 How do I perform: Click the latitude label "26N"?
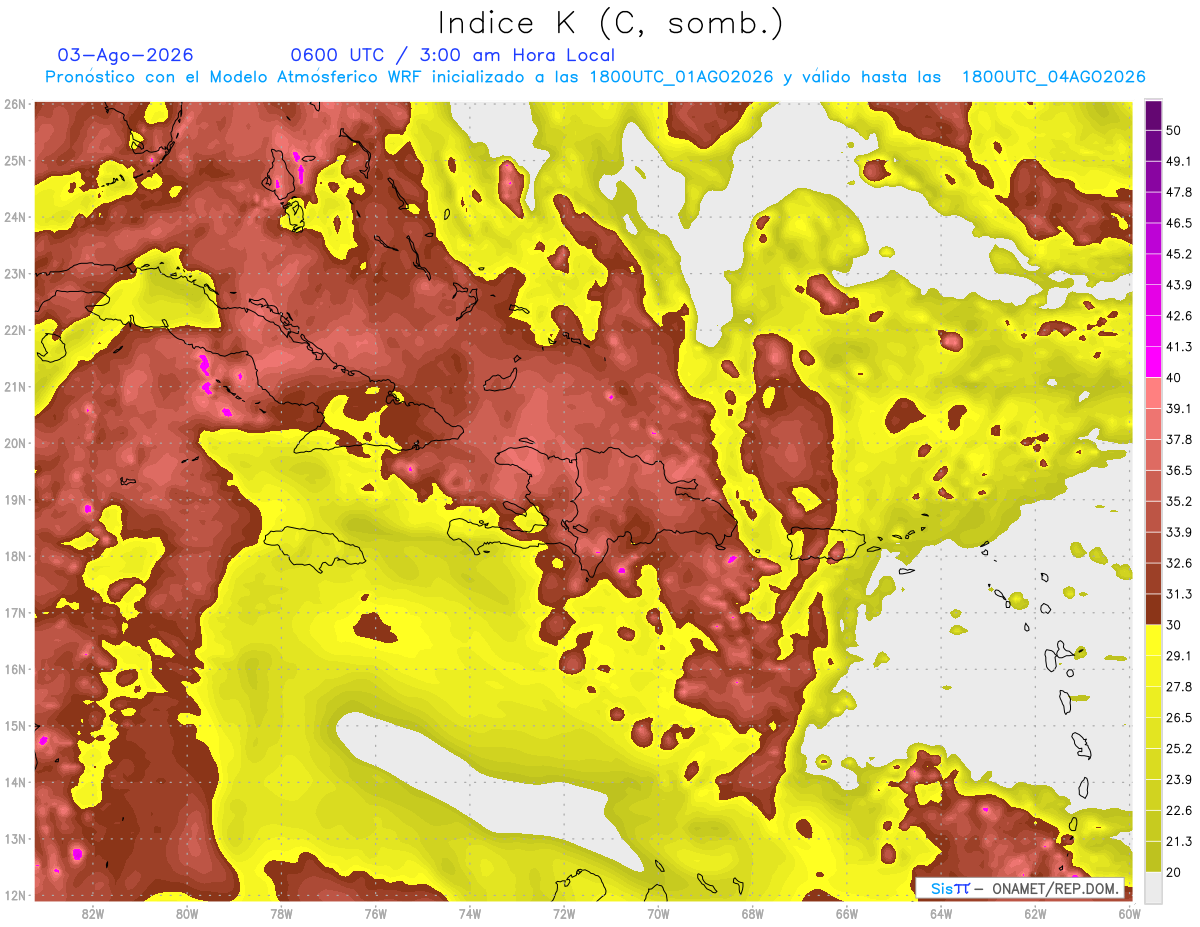[x=15, y=104]
